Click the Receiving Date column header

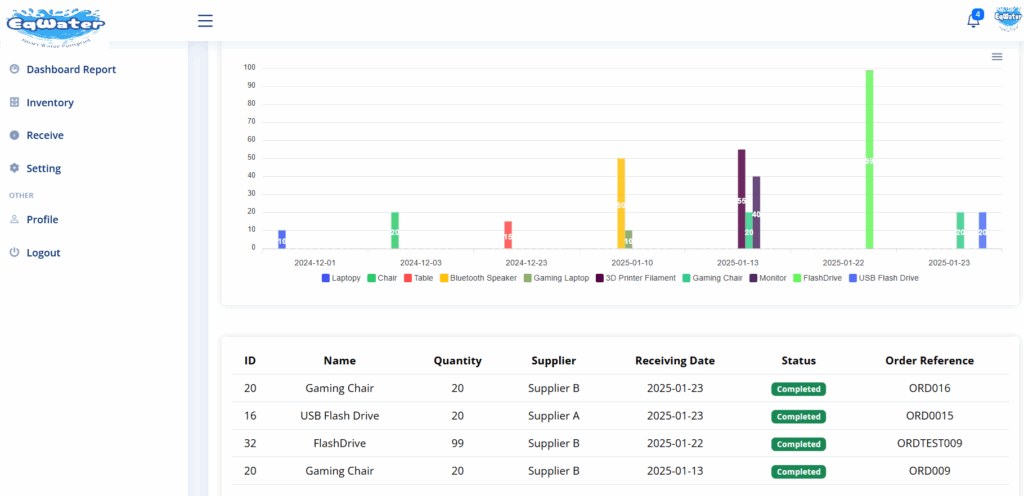pos(674,361)
